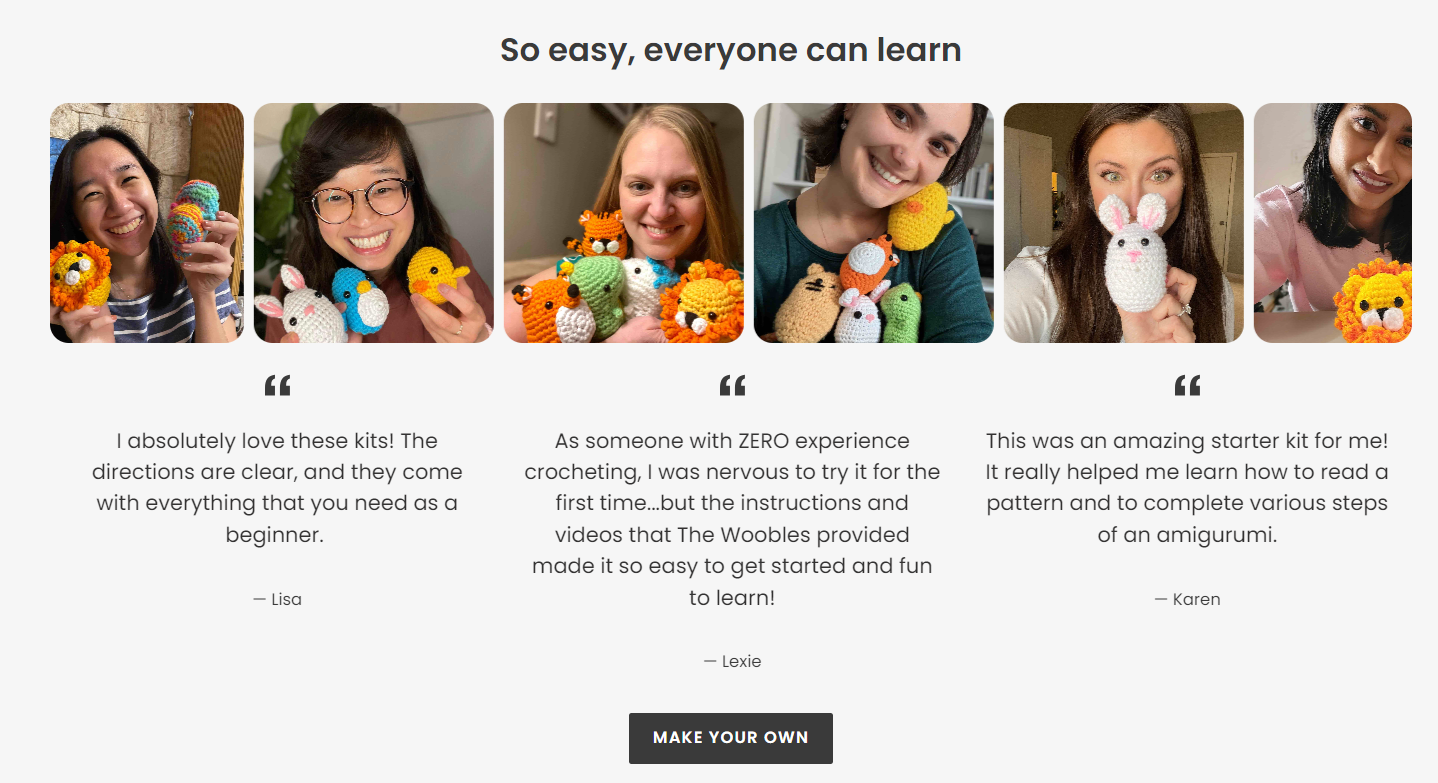Click the yellow chick held by glasses woman

coord(437,275)
